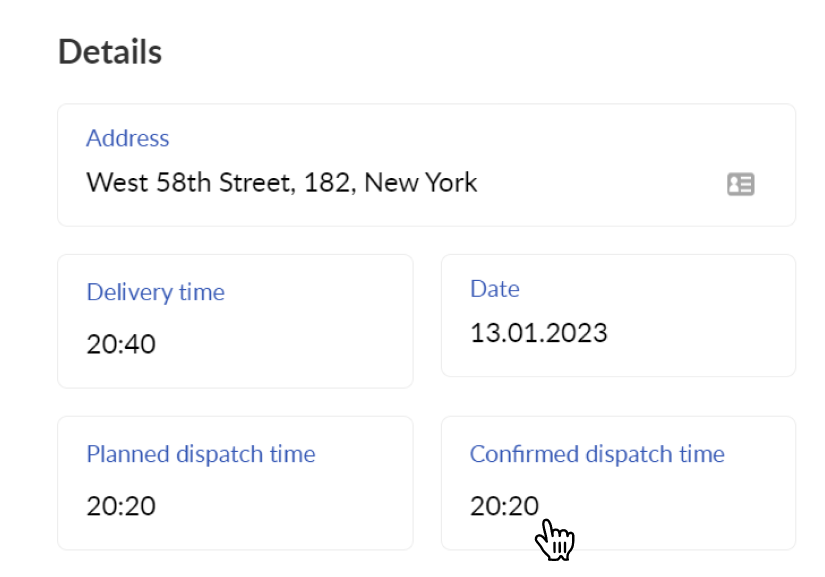Open the address book card icon
Viewport: 825px width, 577px height.
(740, 184)
